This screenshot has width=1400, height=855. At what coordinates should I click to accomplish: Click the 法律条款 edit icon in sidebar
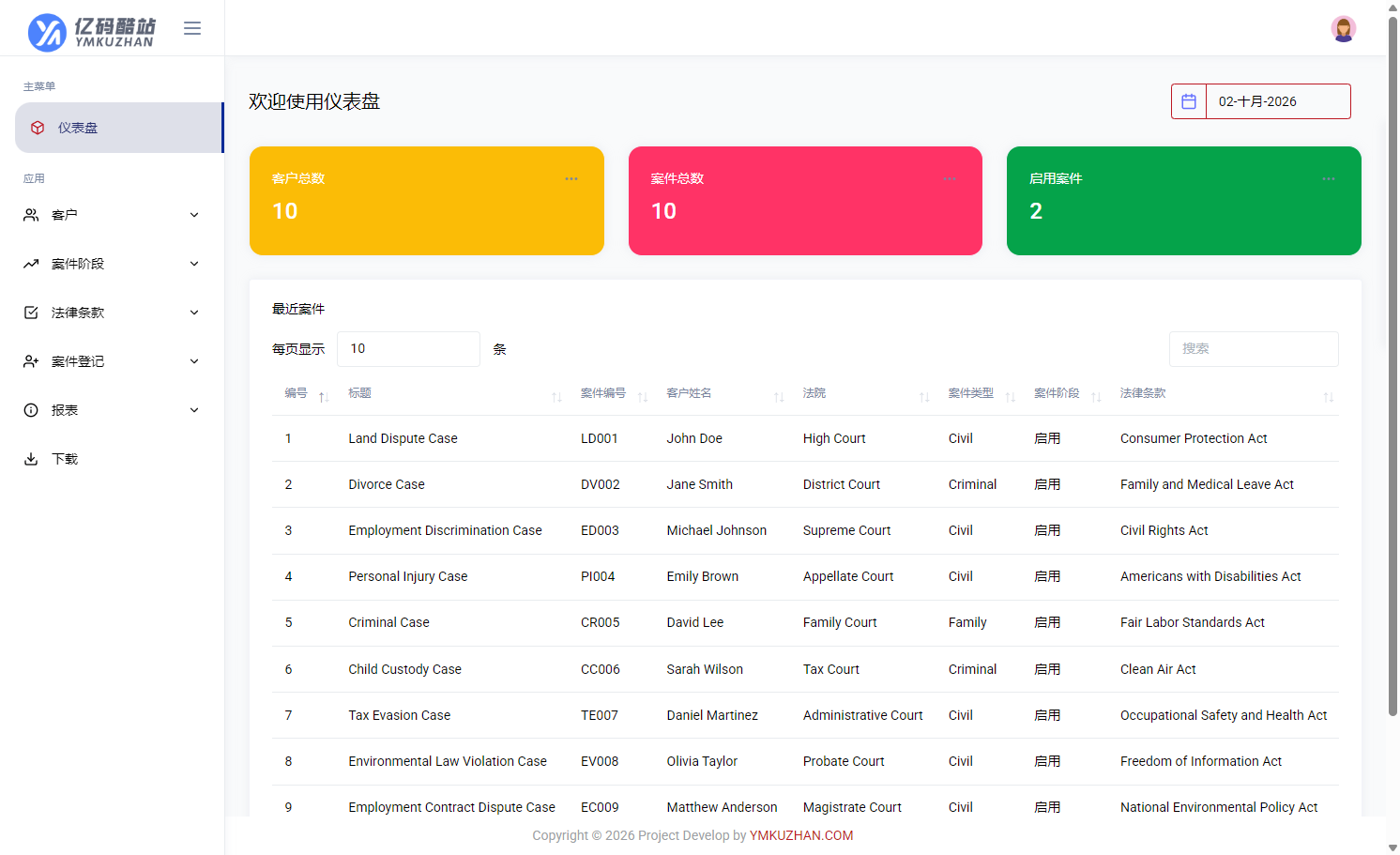pyautogui.click(x=31, y=313)
